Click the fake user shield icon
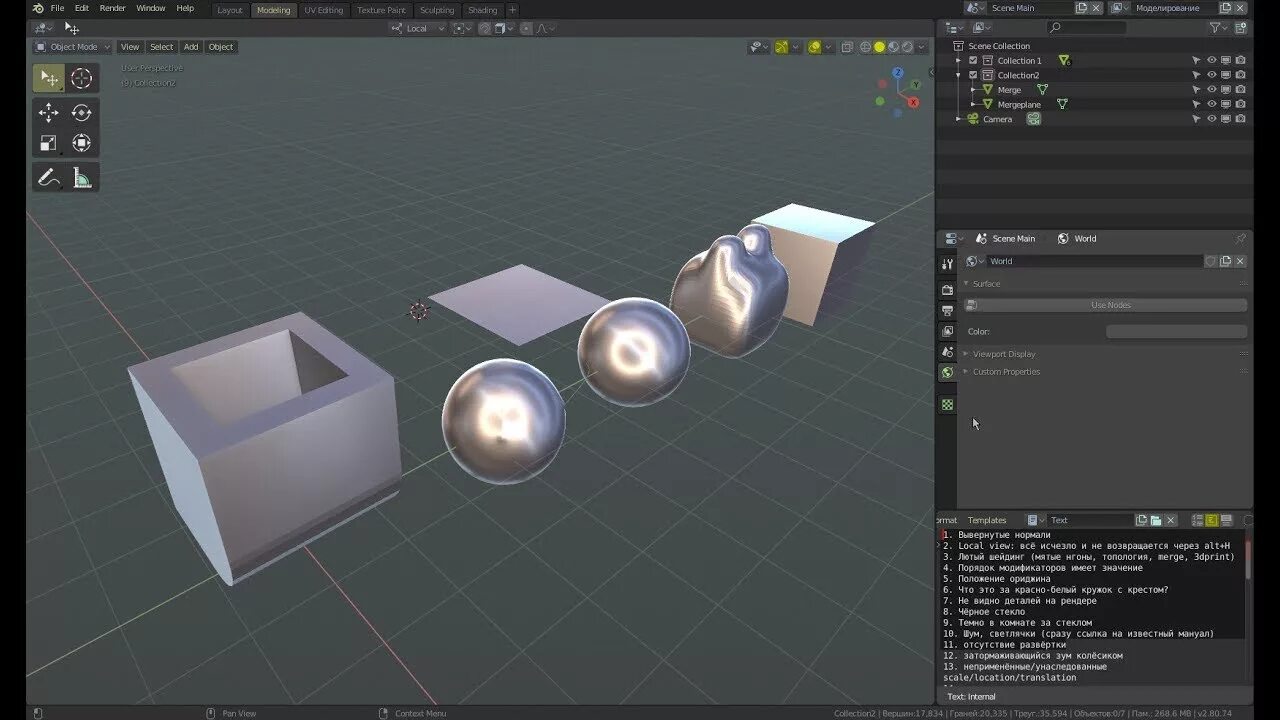 coord(1210,261)
